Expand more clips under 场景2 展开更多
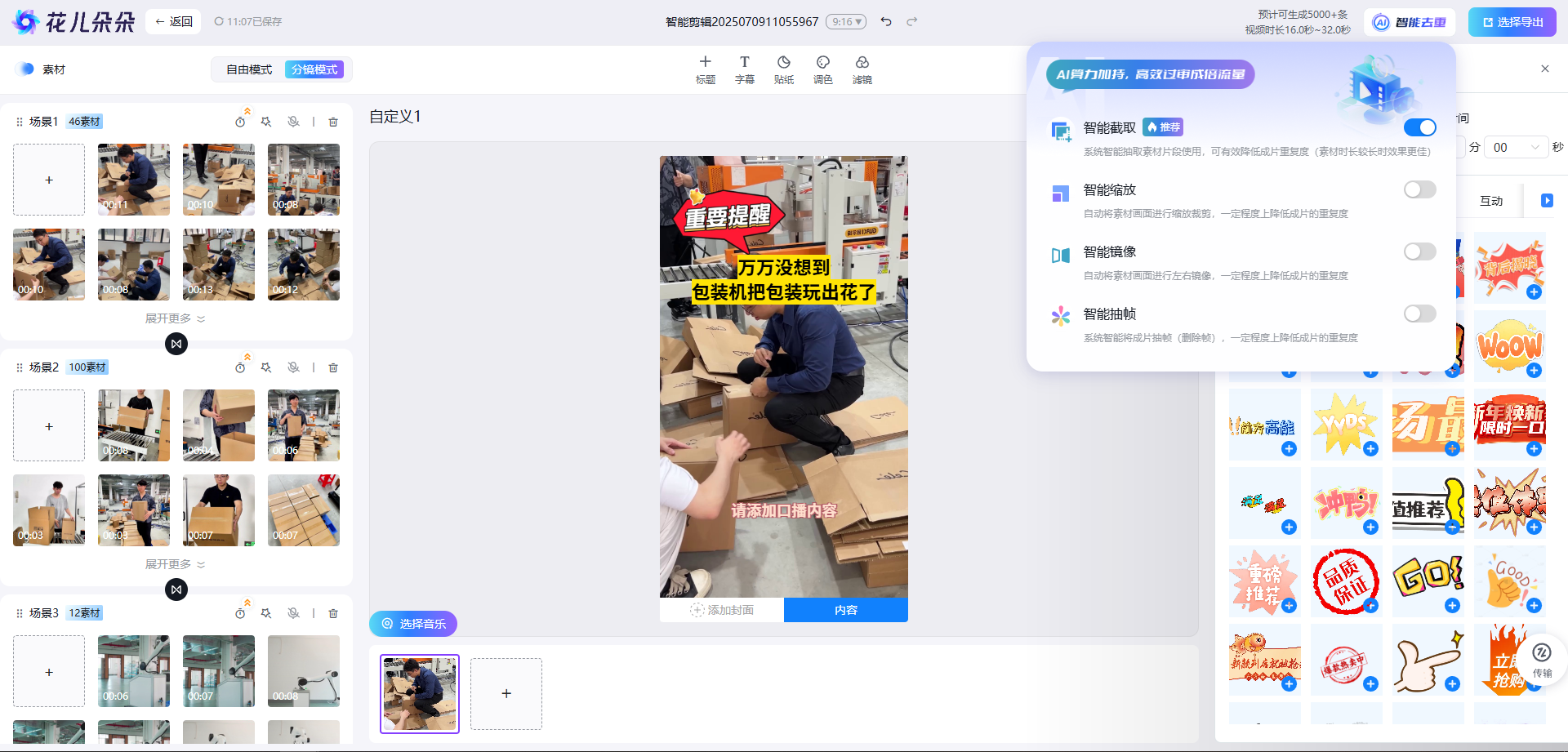This screenshot has width=1568, height=752. pyautogui.click(x=175, y=564)
